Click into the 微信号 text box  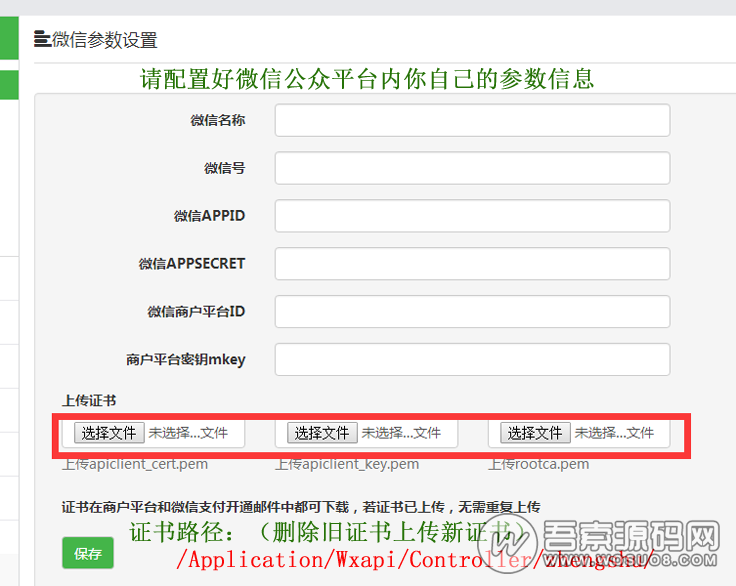472,168
